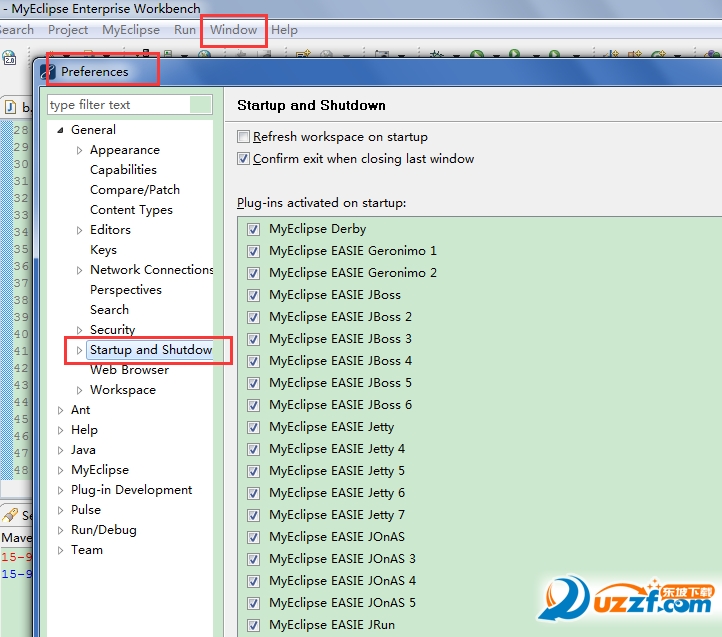This screenshot has width=722, height=637.
Task: Click MyEclipse EASIE JBoss 4 entry text
Action: pyautogui.click(x=340, y=361)
